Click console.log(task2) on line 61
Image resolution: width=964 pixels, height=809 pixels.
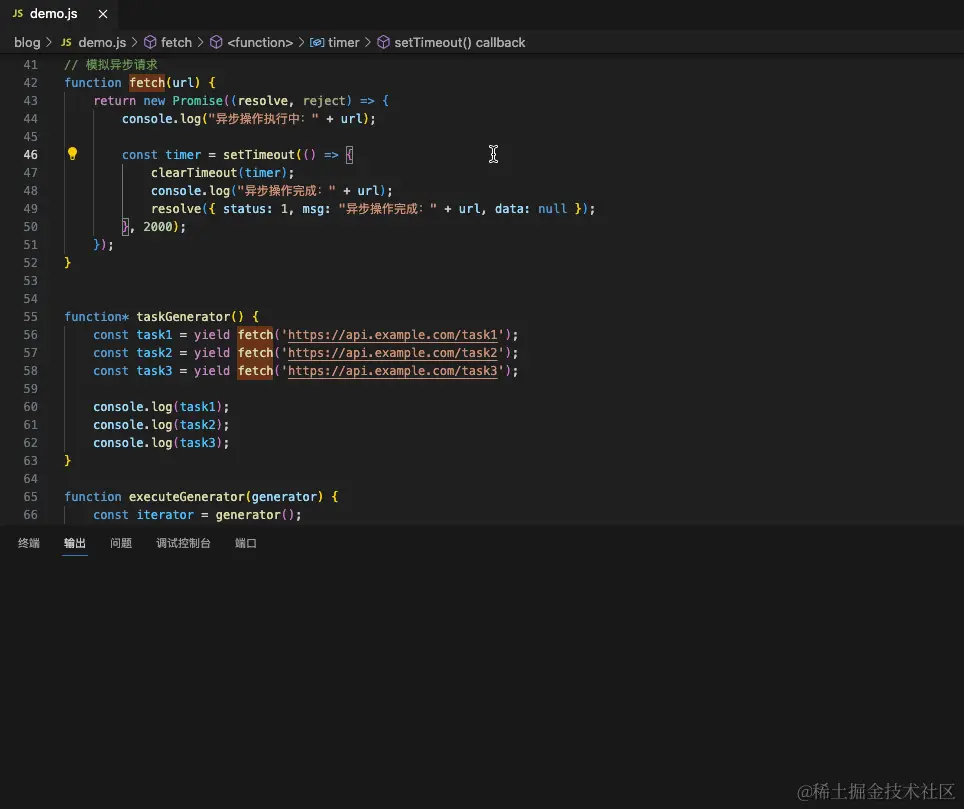click(x=161, y=425)
